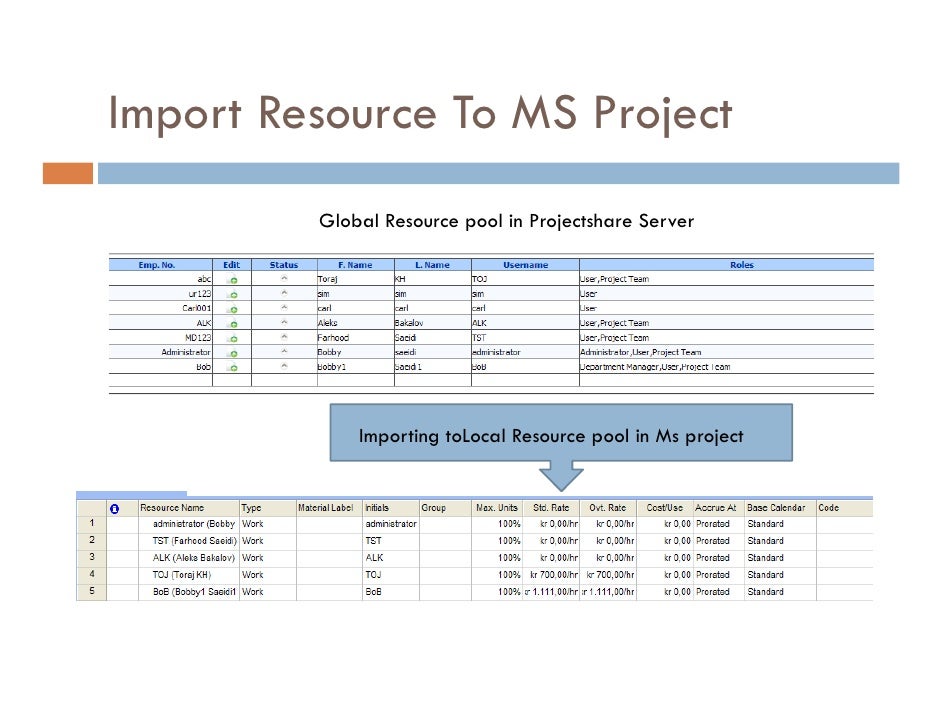Click the edit icon for employee ur123
The height and width of the screenshot is (728, 942).
pyautogui.click(x=232, y=294)
